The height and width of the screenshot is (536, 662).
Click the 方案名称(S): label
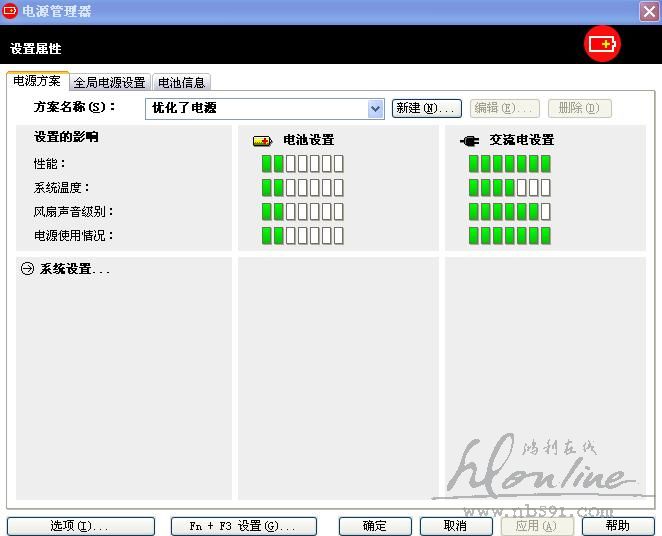[x=74, y=107]
